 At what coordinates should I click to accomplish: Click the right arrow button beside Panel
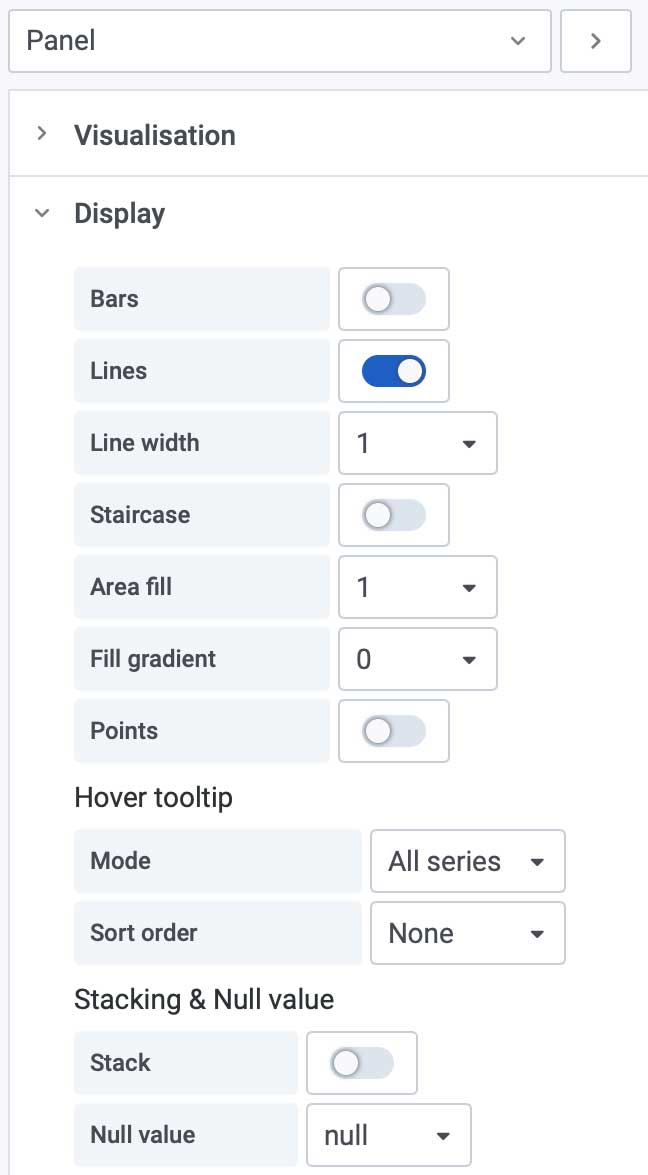click(595, 41)
